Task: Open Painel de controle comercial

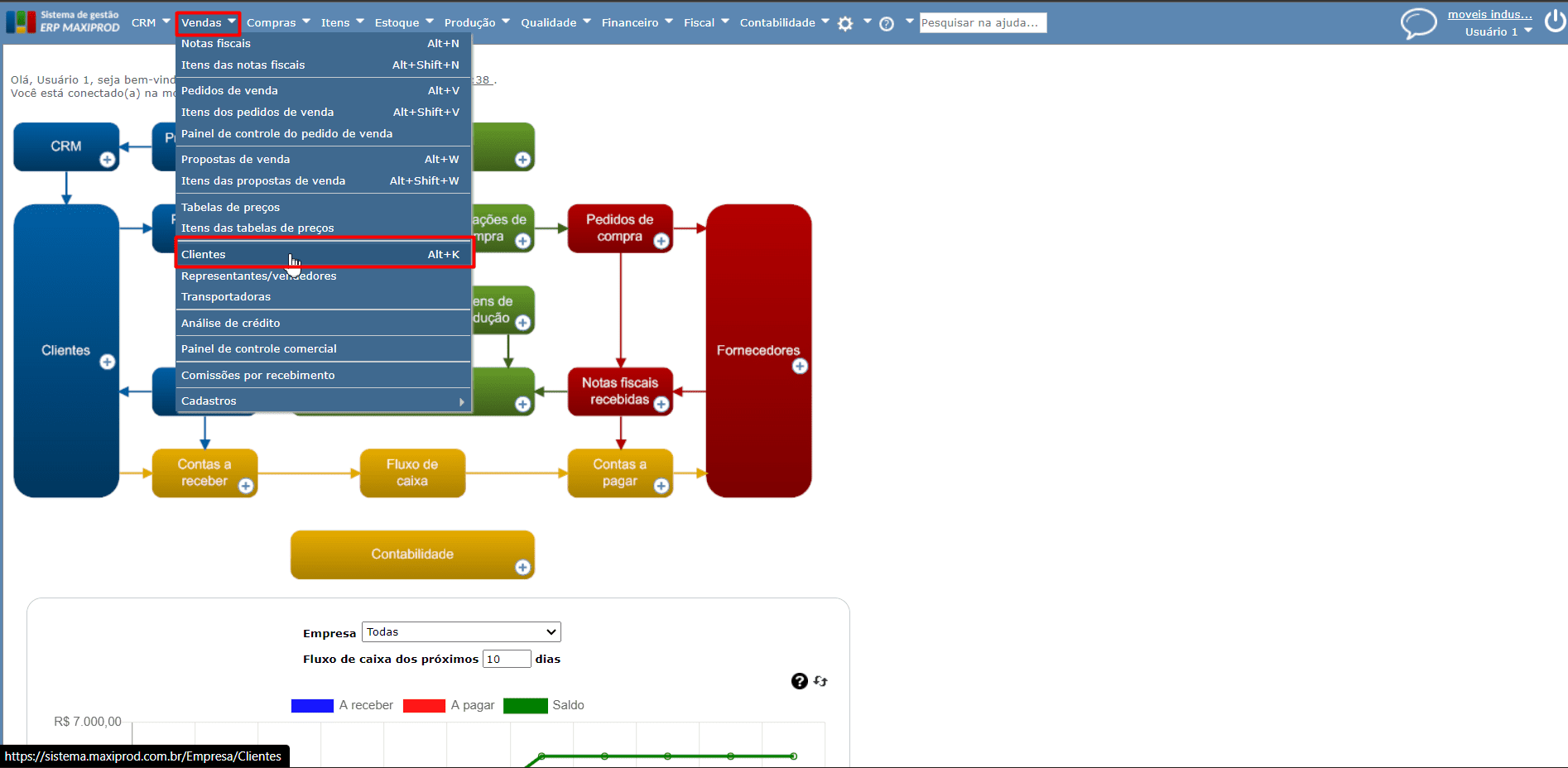Action: pyautogui.click(x=324, y=348)
